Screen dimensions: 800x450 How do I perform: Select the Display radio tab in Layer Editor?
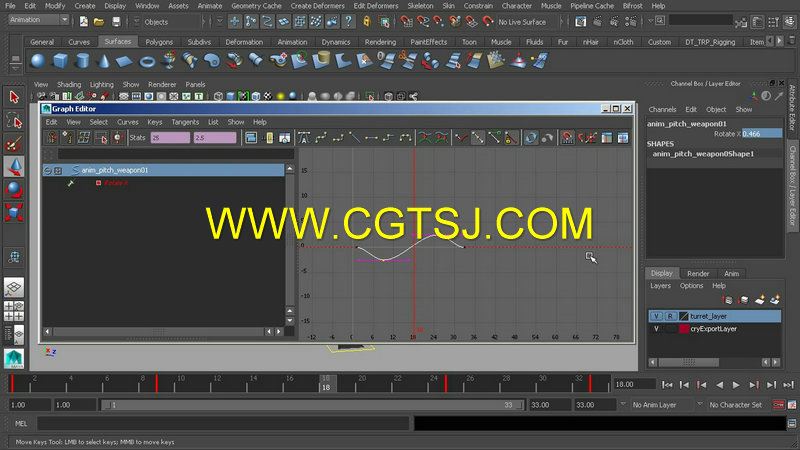tap(661, 273)
